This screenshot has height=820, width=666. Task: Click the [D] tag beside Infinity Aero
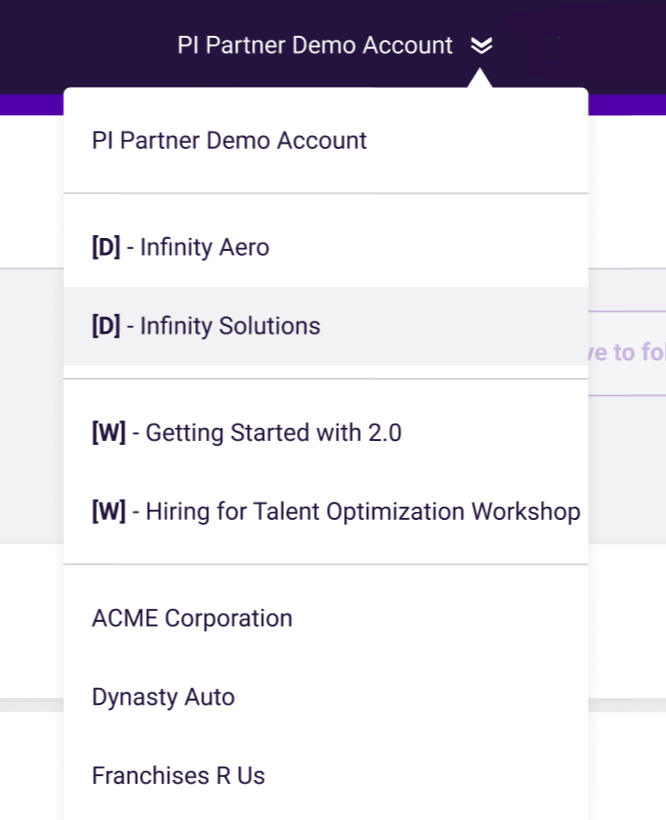(x=106, y=247)
